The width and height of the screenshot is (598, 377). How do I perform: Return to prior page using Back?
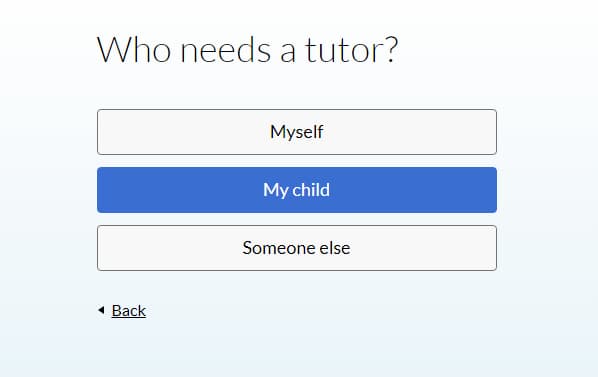[129, 311]
